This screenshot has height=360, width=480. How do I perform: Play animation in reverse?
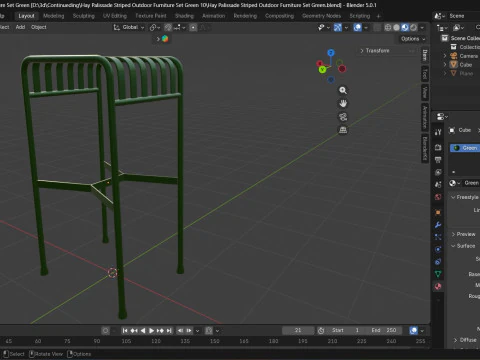pos(143,331)
